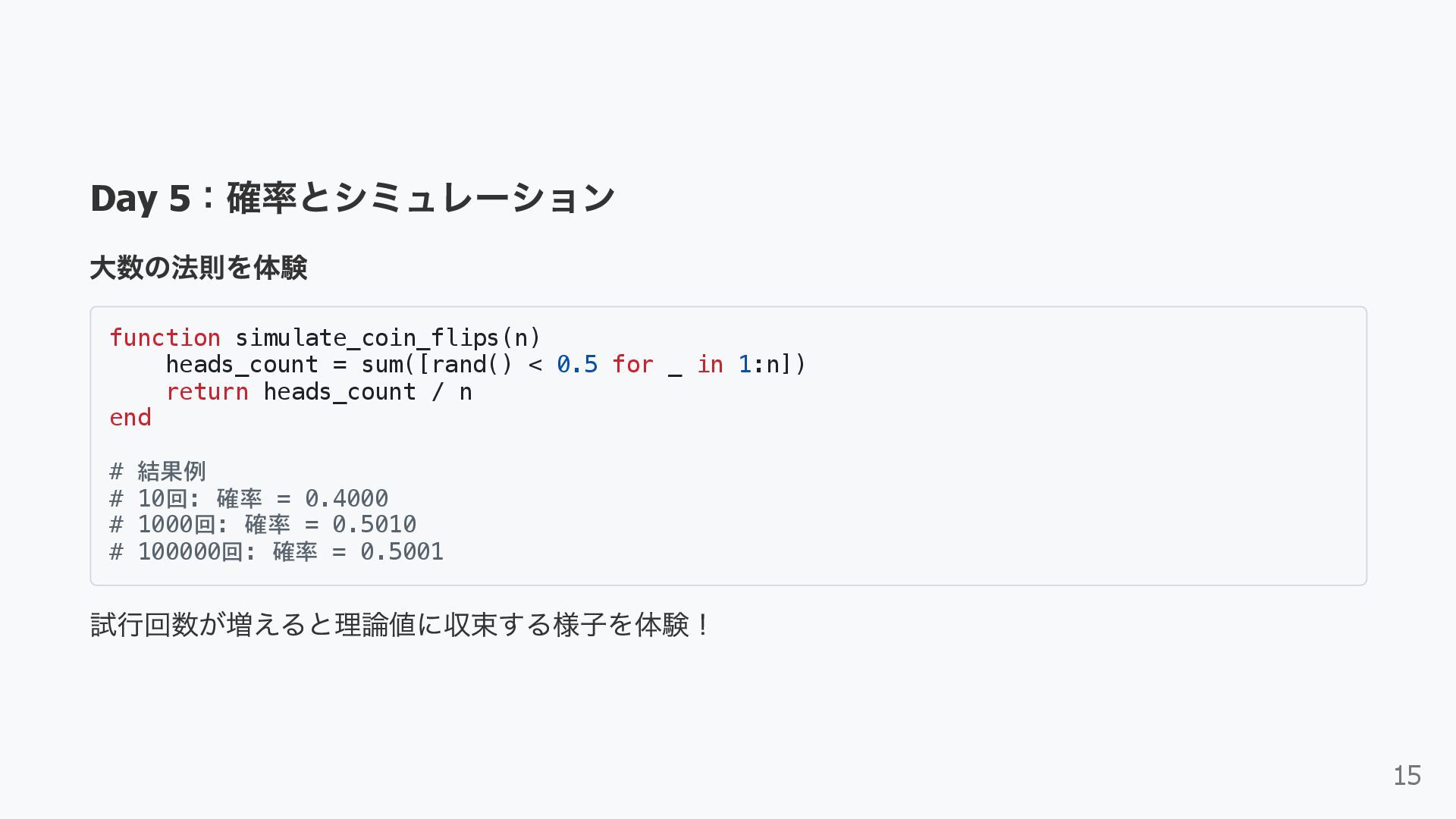Click the 1:n range expression
Image resolution: width=1456 pixels, height=819 pixels.
pos(759,365)
